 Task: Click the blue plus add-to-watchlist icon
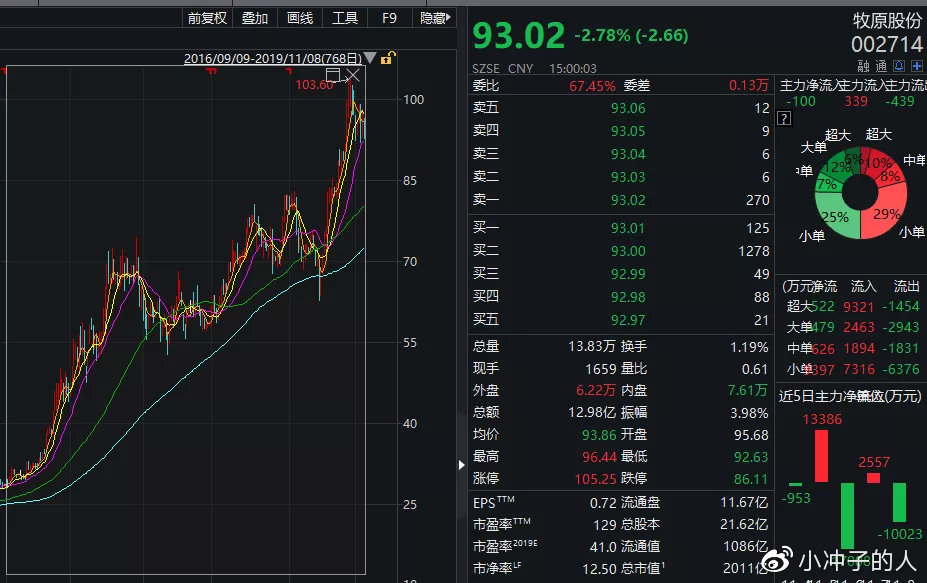pos(916,66)
